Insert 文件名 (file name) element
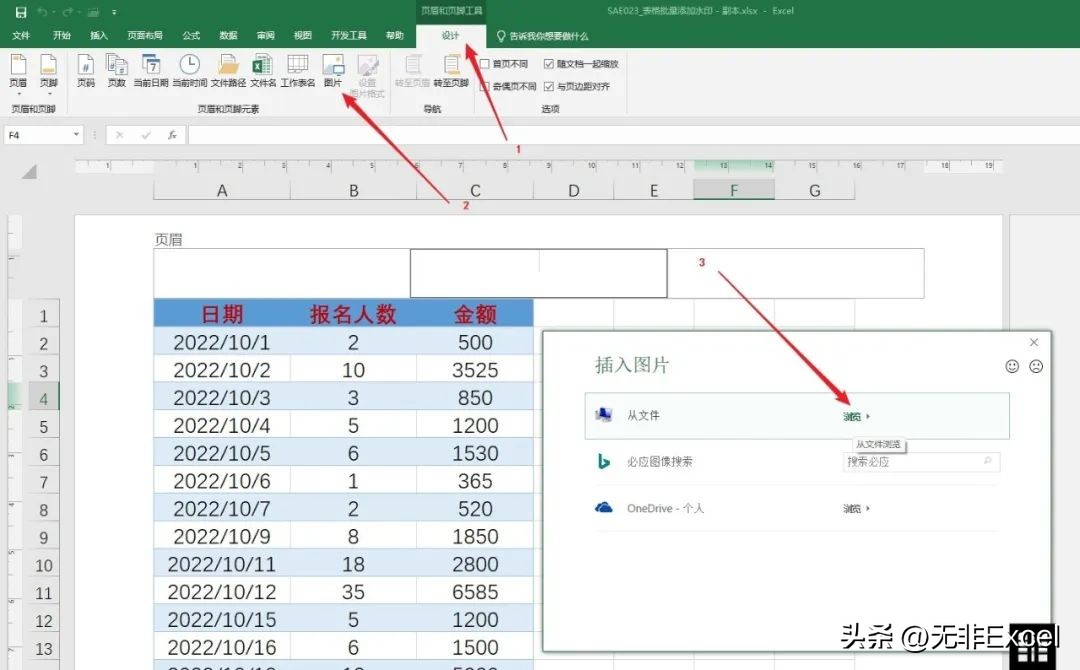 tap(262, 71)
